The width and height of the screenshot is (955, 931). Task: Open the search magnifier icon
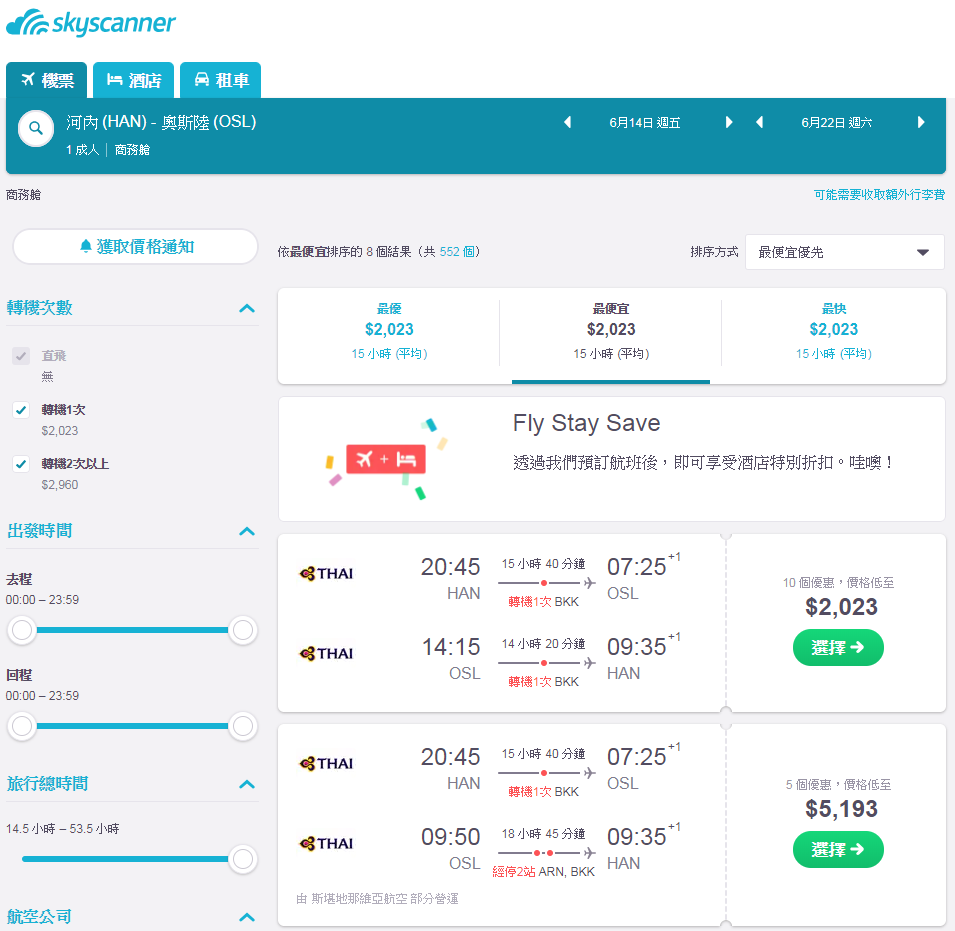click(x=36, y=128)
